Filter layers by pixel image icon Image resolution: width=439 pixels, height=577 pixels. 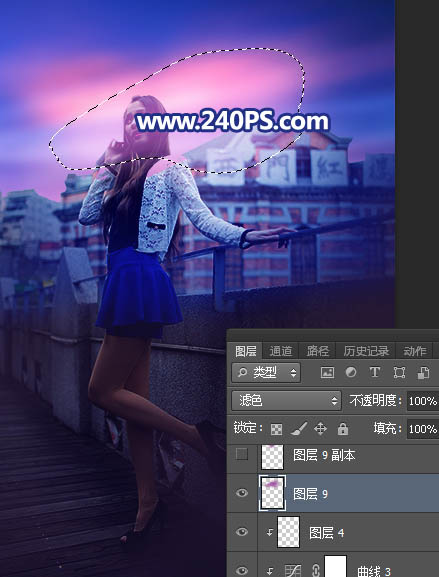(x=327, y=373)
